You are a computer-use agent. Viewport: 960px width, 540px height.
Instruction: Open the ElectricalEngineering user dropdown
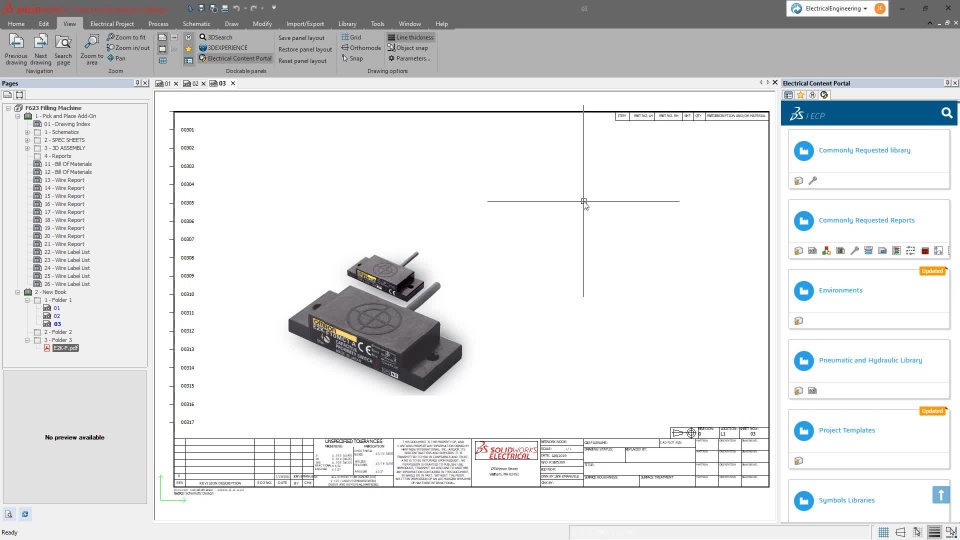click(837, 9)
